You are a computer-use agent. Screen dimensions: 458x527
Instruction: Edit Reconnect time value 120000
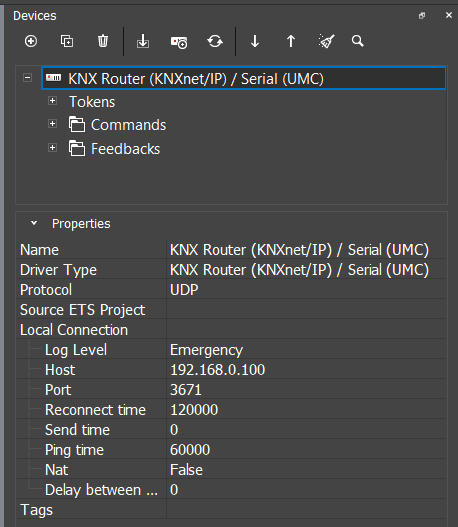(306, 410)
